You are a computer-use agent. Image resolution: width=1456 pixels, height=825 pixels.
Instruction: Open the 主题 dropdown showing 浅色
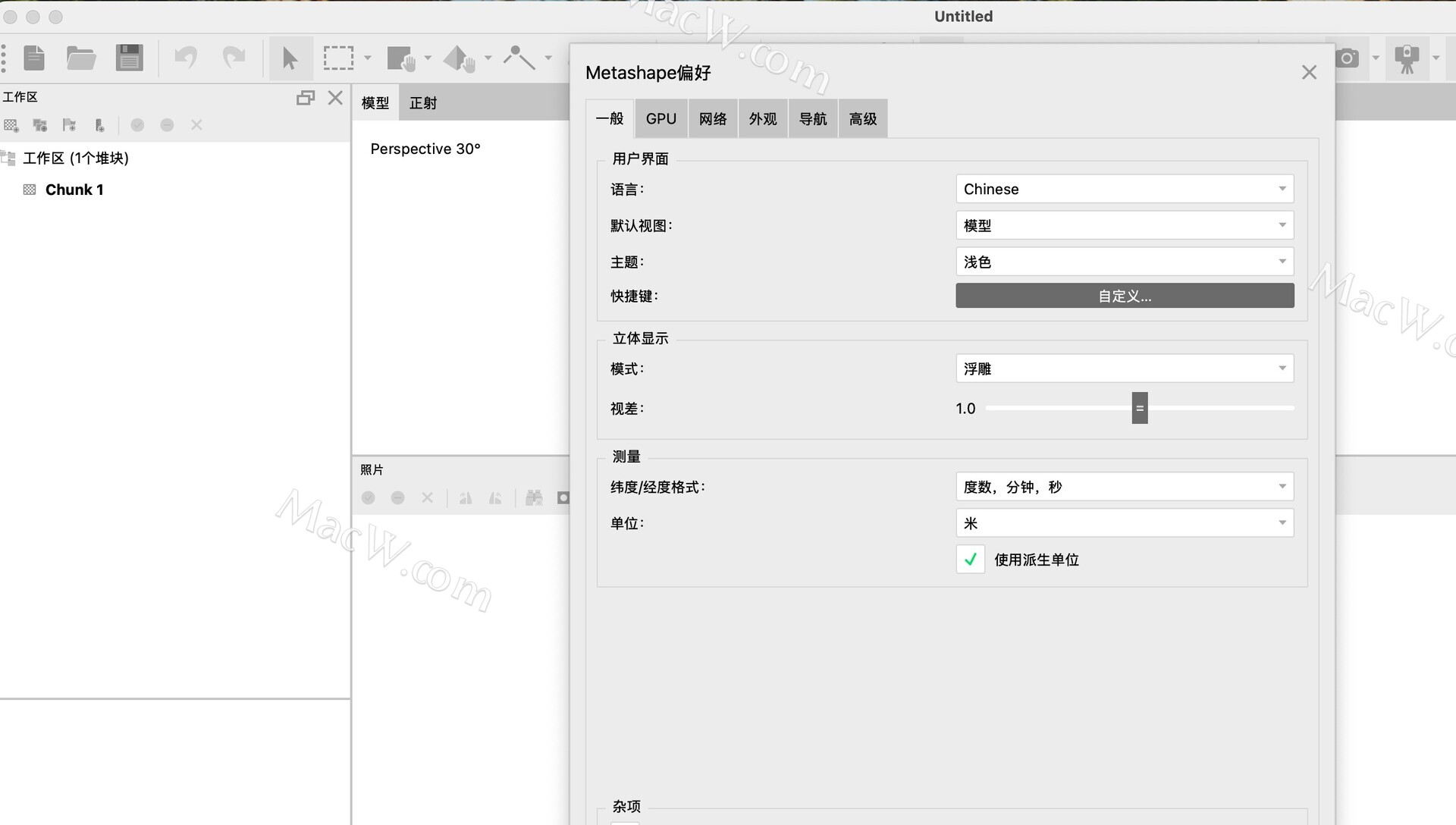coord(1125,262)
